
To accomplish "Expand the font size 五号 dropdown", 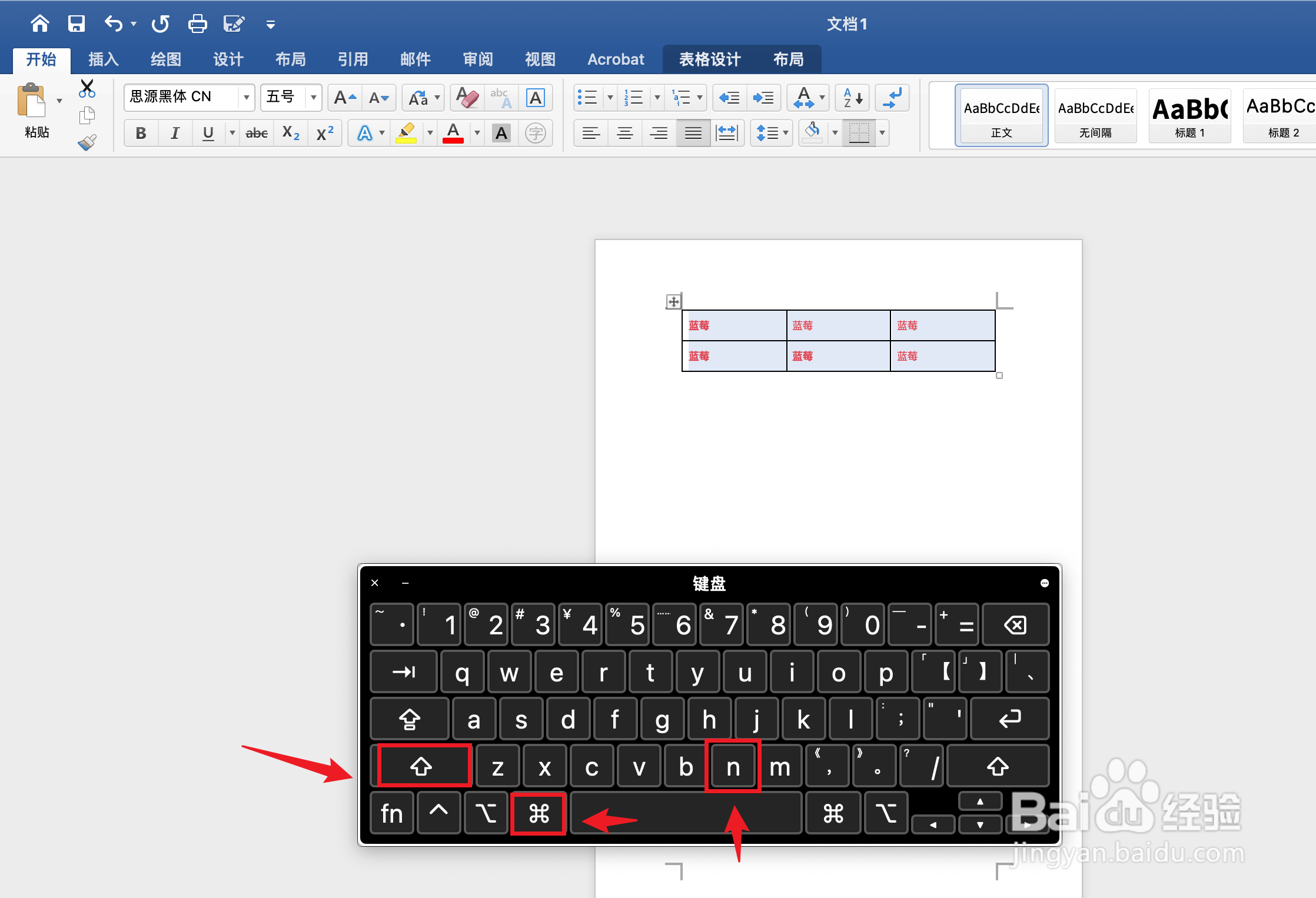I will (x=314, y=97).
